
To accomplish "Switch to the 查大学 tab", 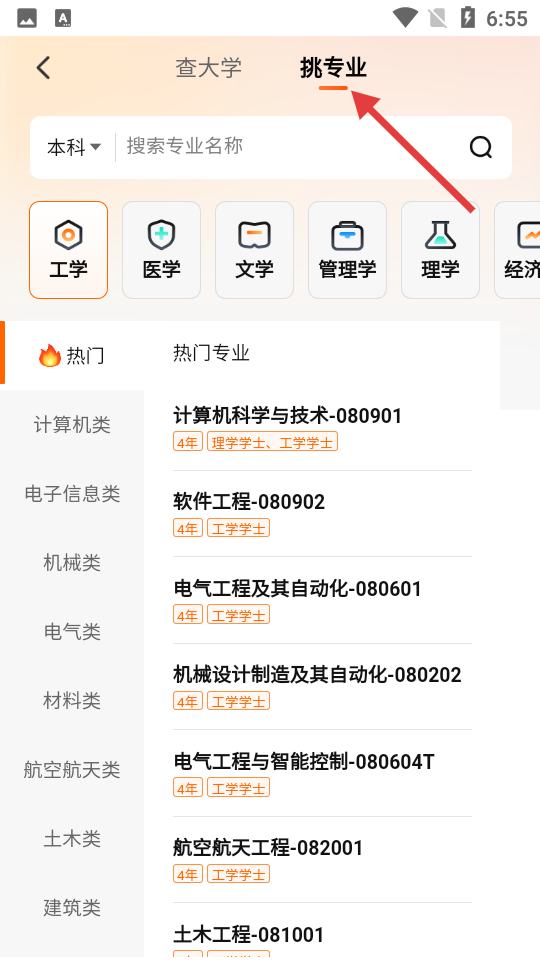I will 209,68.
